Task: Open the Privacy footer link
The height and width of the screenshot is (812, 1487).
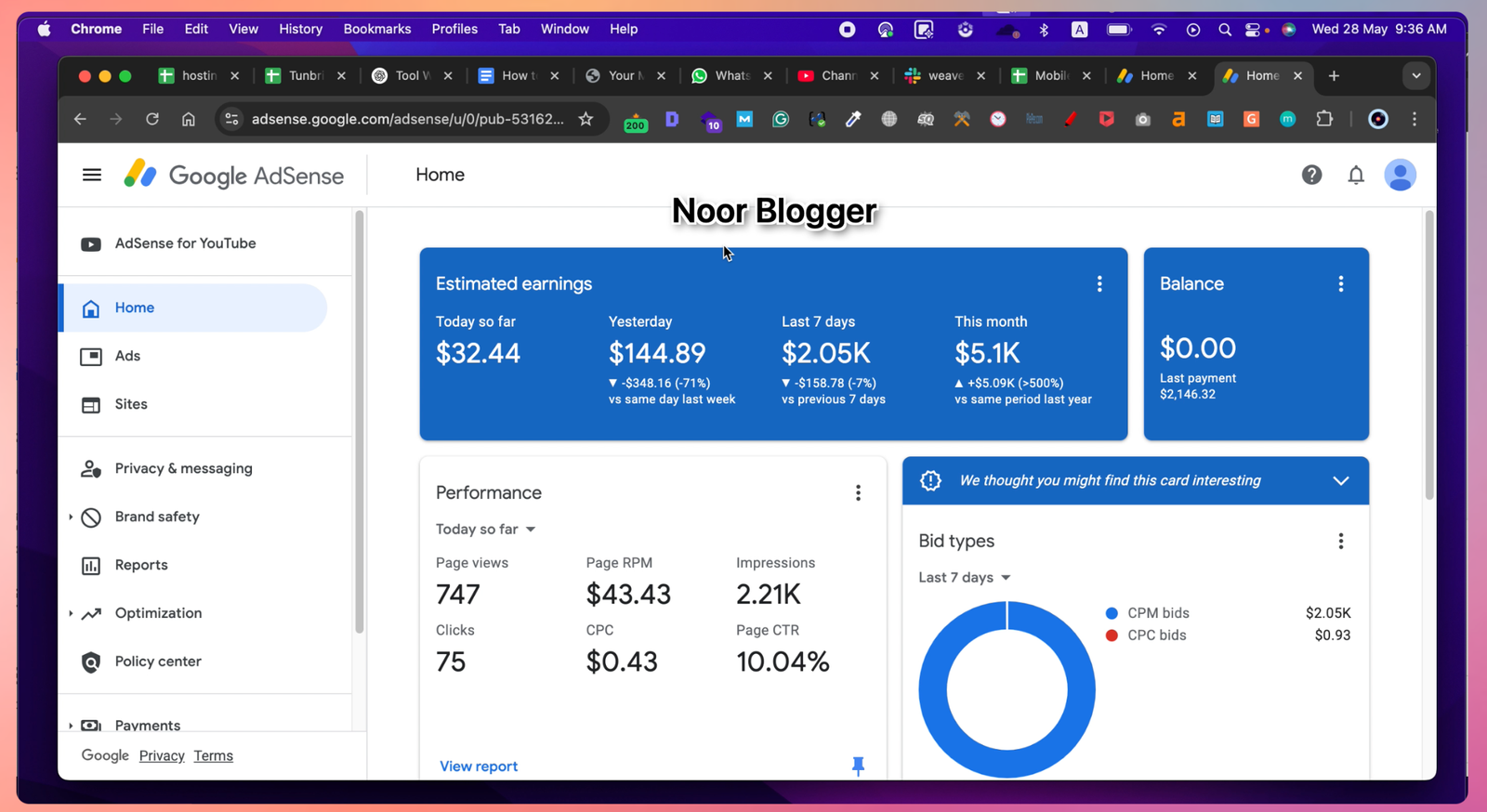Action: (x=162, y=756)
